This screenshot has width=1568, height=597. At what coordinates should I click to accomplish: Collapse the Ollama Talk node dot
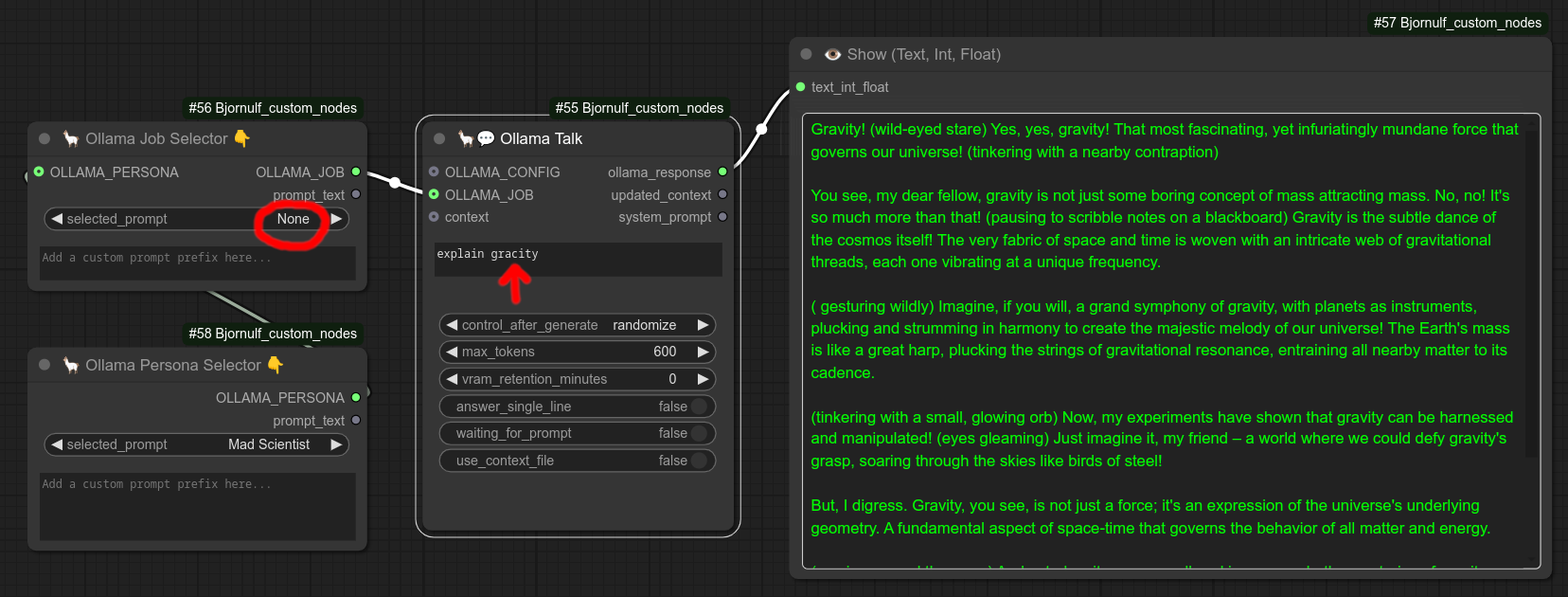coord(439,138)
